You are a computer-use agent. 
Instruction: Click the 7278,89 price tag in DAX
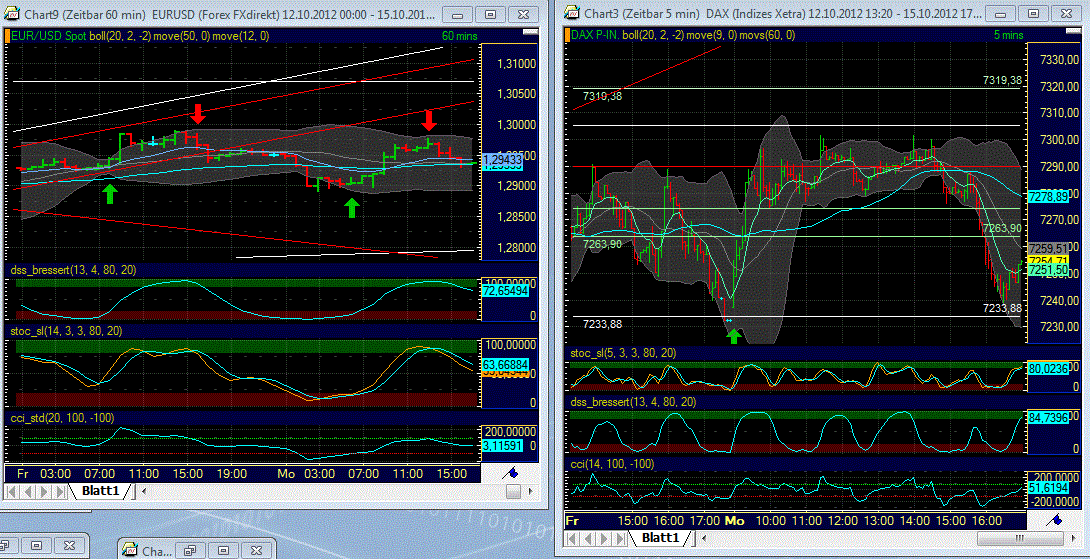click(1048, 197)
